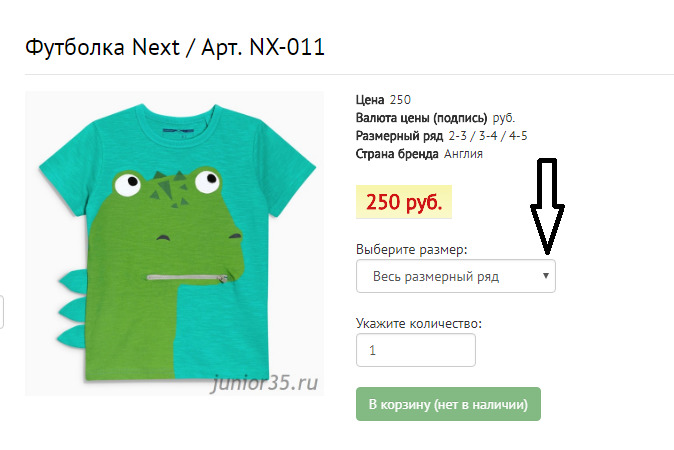Click the 'Укажите количество:' label
674x450 pixels.
[419, 323]
